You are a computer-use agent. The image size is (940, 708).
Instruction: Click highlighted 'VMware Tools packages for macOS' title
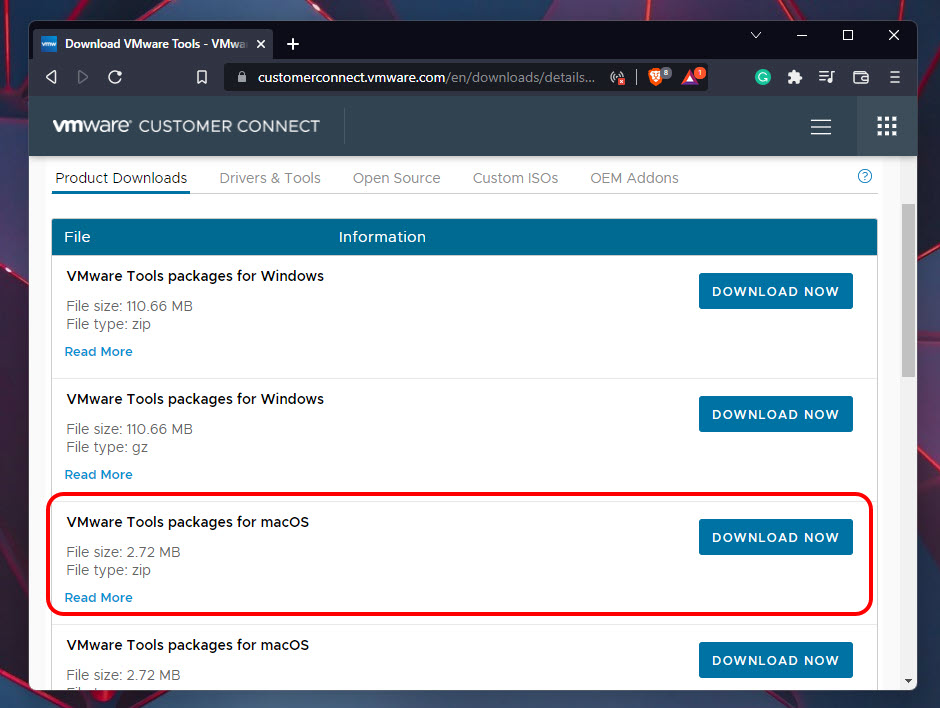tap(188, 522)
